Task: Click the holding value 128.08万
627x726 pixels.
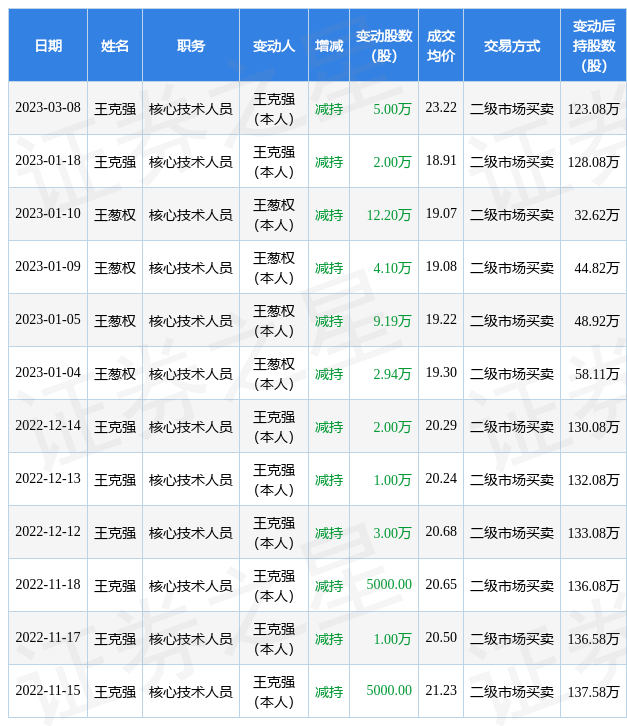Action: point(593,162)
